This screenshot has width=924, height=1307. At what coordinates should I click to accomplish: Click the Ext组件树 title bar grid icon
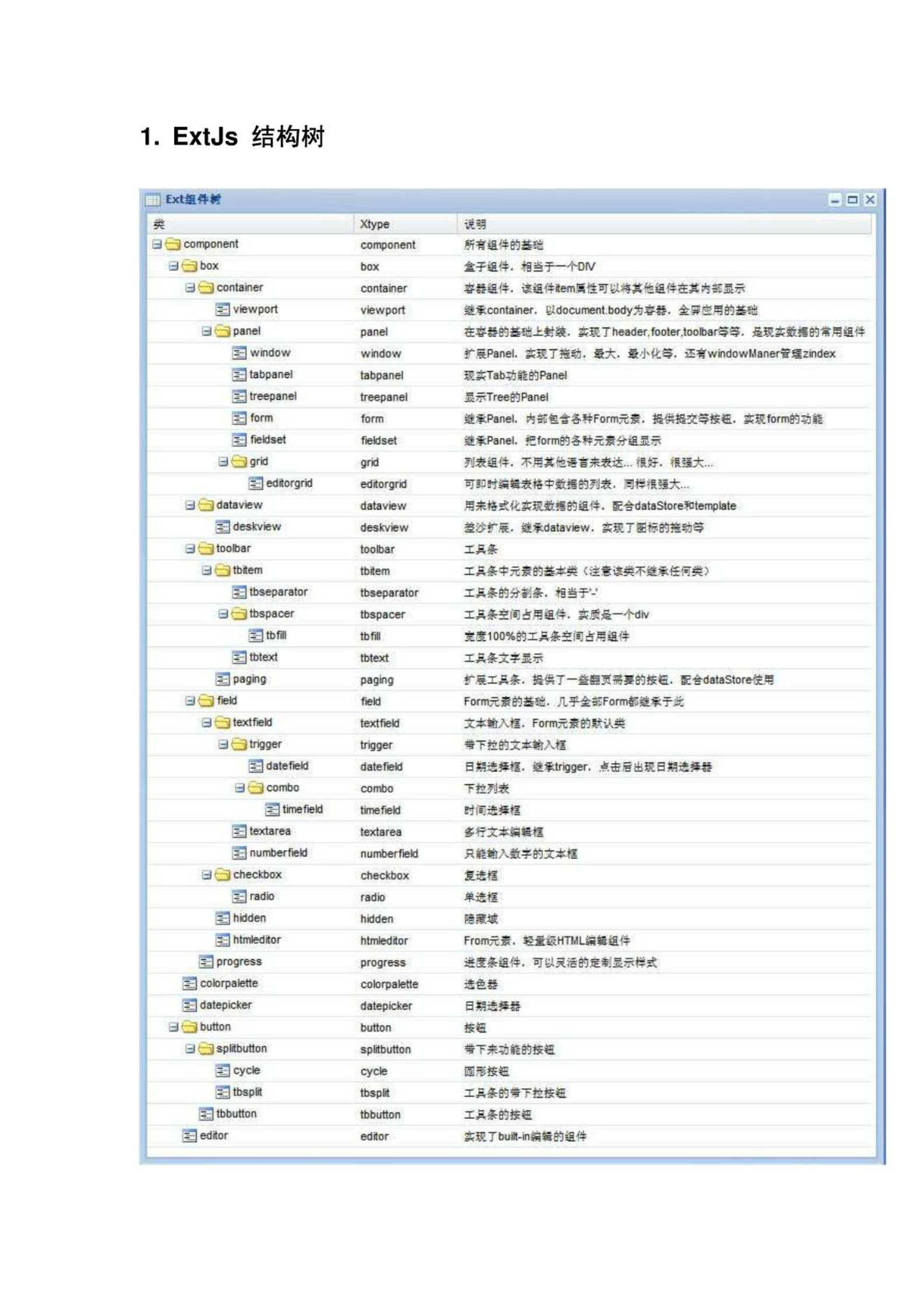pos(153,201)
